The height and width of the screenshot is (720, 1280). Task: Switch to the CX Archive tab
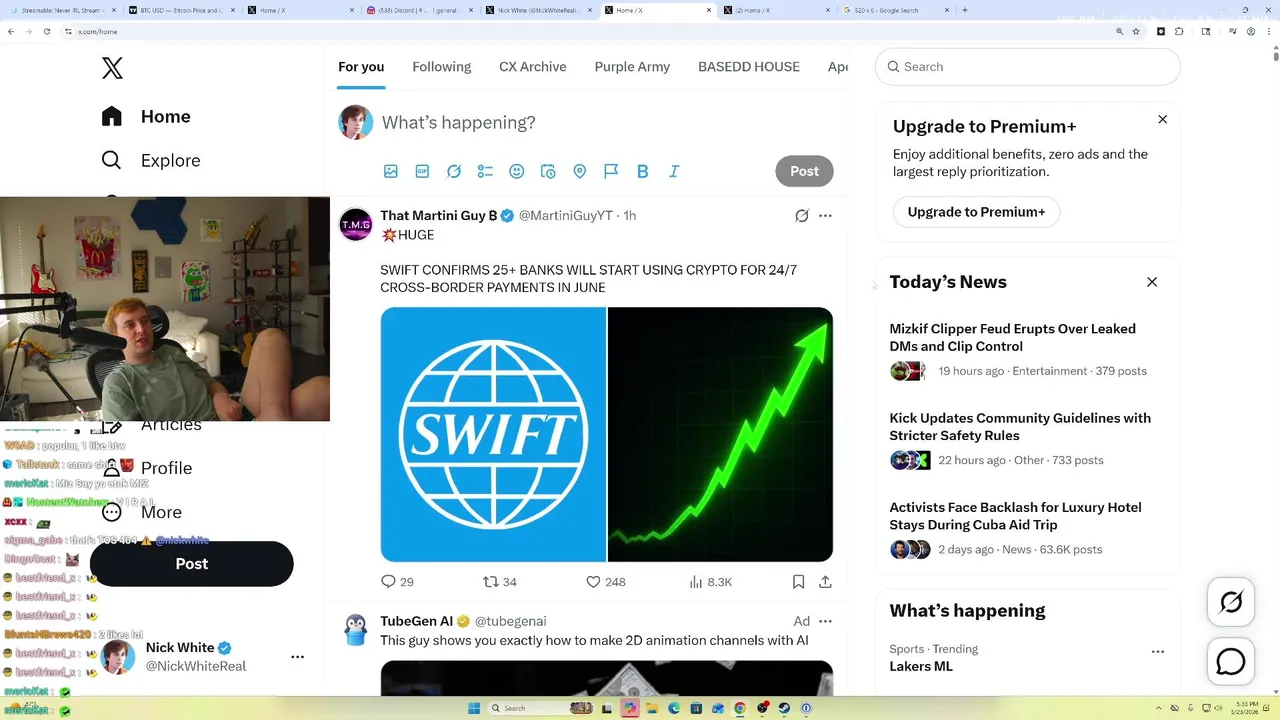click(533, 67)
